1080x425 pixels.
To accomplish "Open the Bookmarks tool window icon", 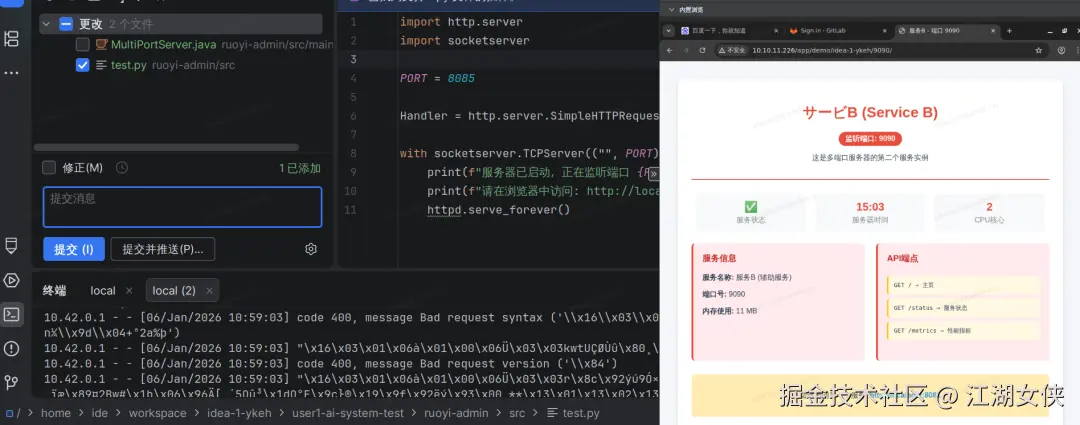I will [11, 246].
